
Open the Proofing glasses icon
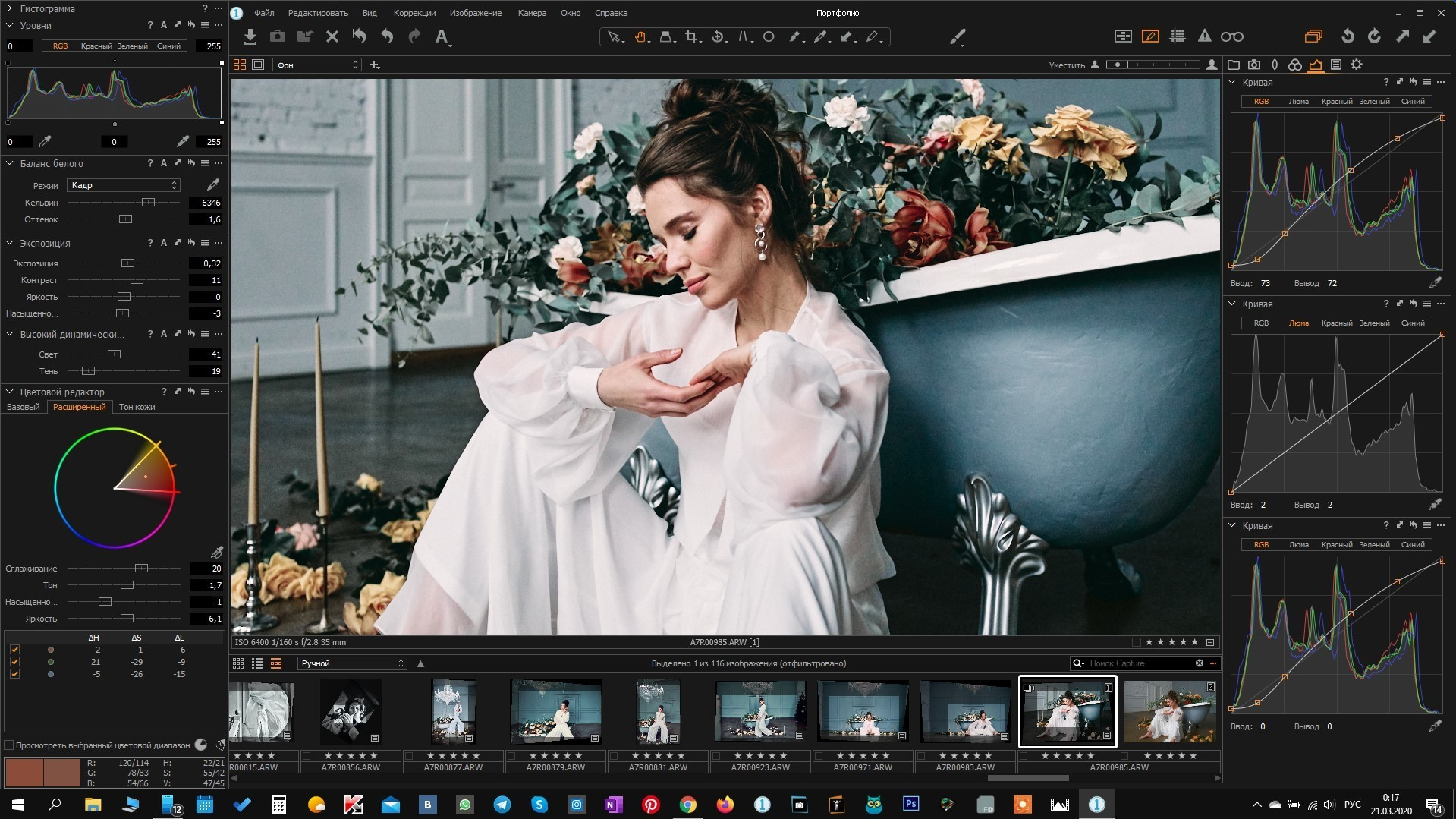1231,36
